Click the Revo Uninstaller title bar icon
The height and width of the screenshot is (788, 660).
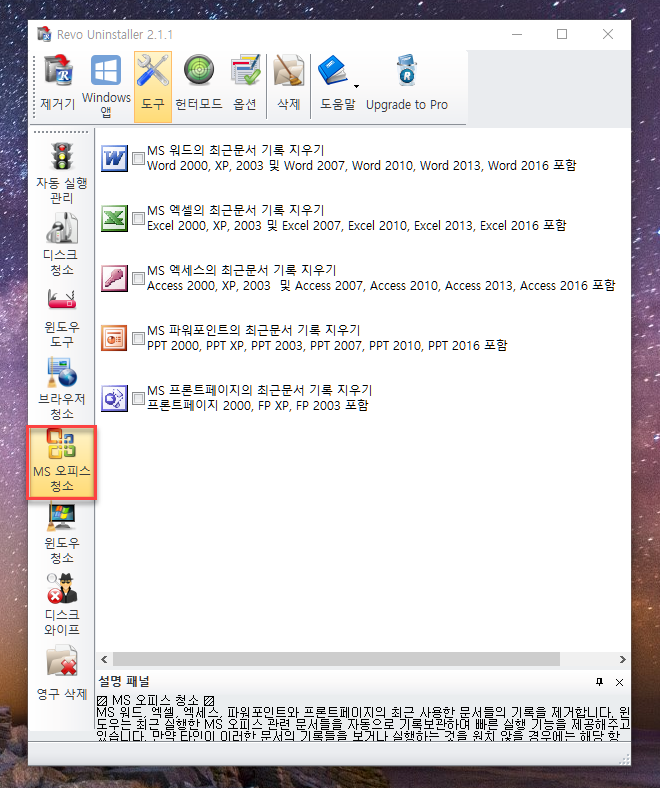[x=44, y=34]
